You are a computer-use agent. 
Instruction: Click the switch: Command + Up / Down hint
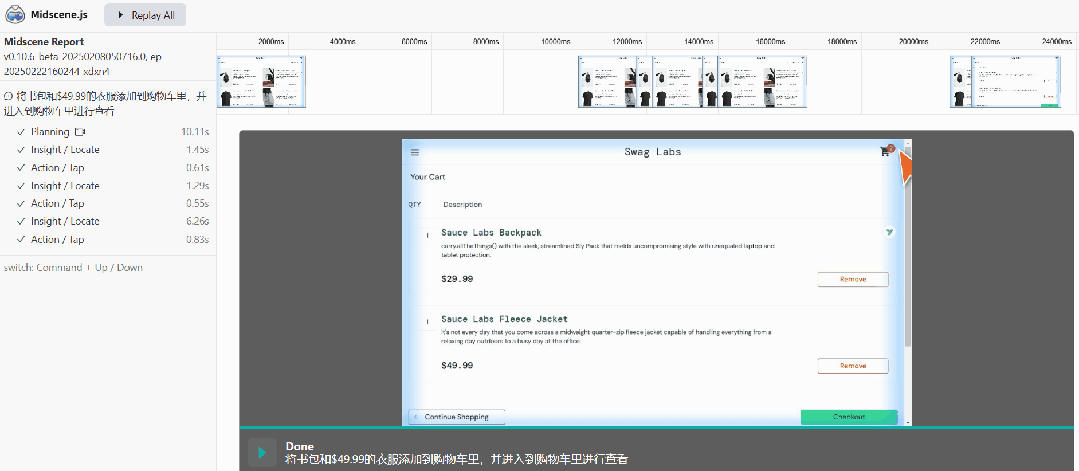pyautogui.click(x=73, y=267)
